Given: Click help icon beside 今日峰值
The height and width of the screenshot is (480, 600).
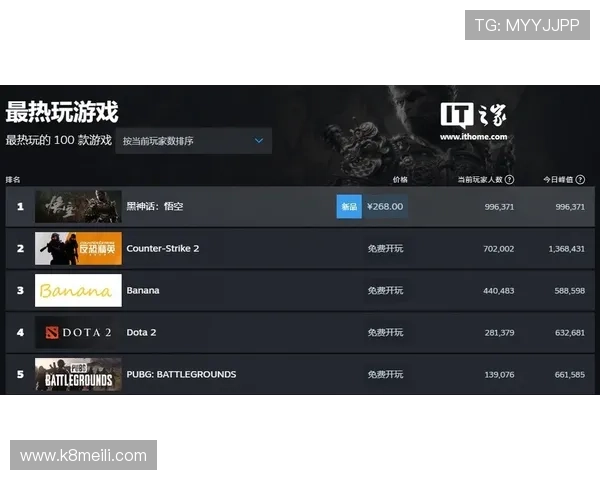Looking at the screenshot, I should click(581, 180).
